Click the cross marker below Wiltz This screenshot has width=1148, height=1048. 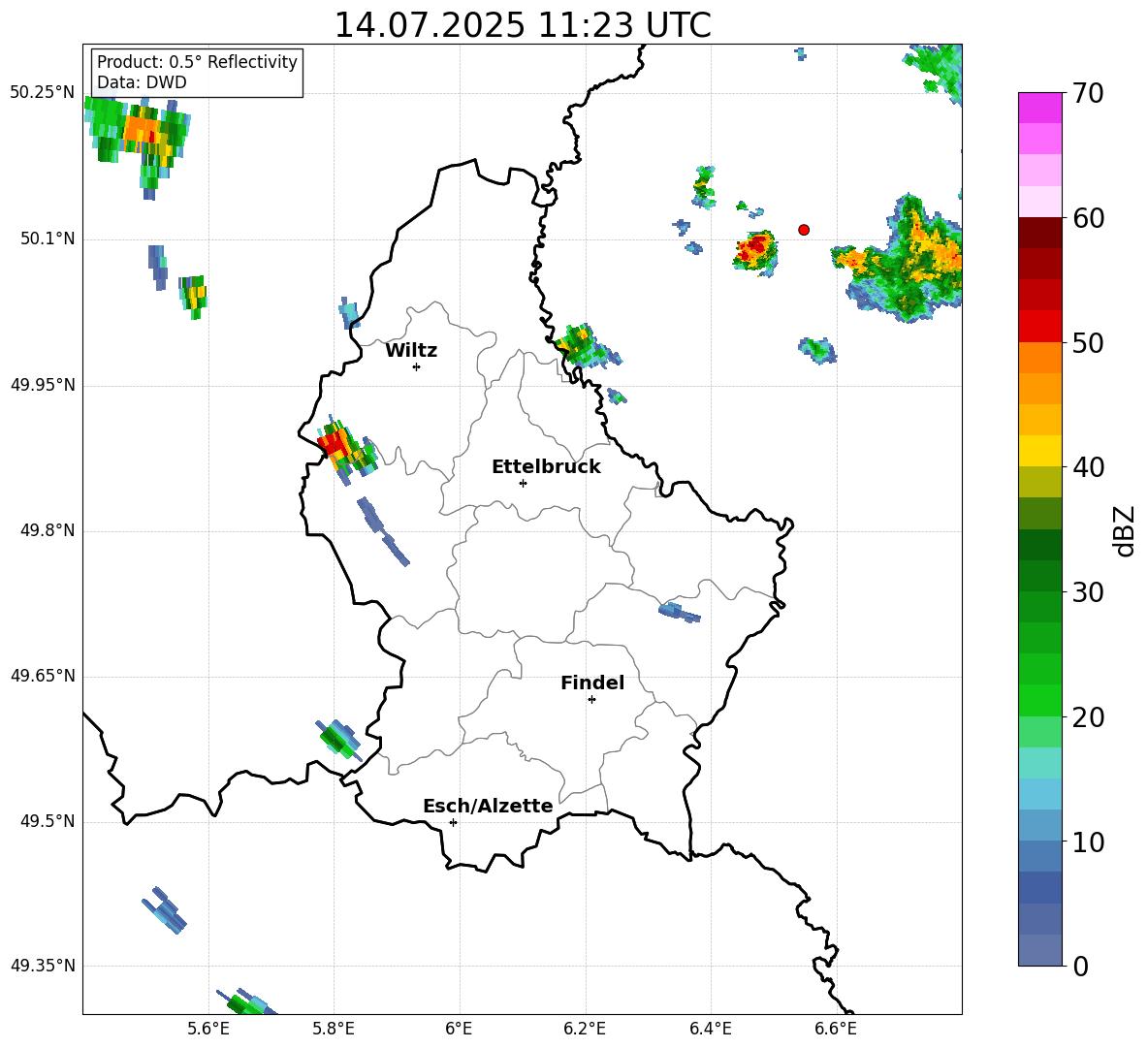click(x=417, y=366)
